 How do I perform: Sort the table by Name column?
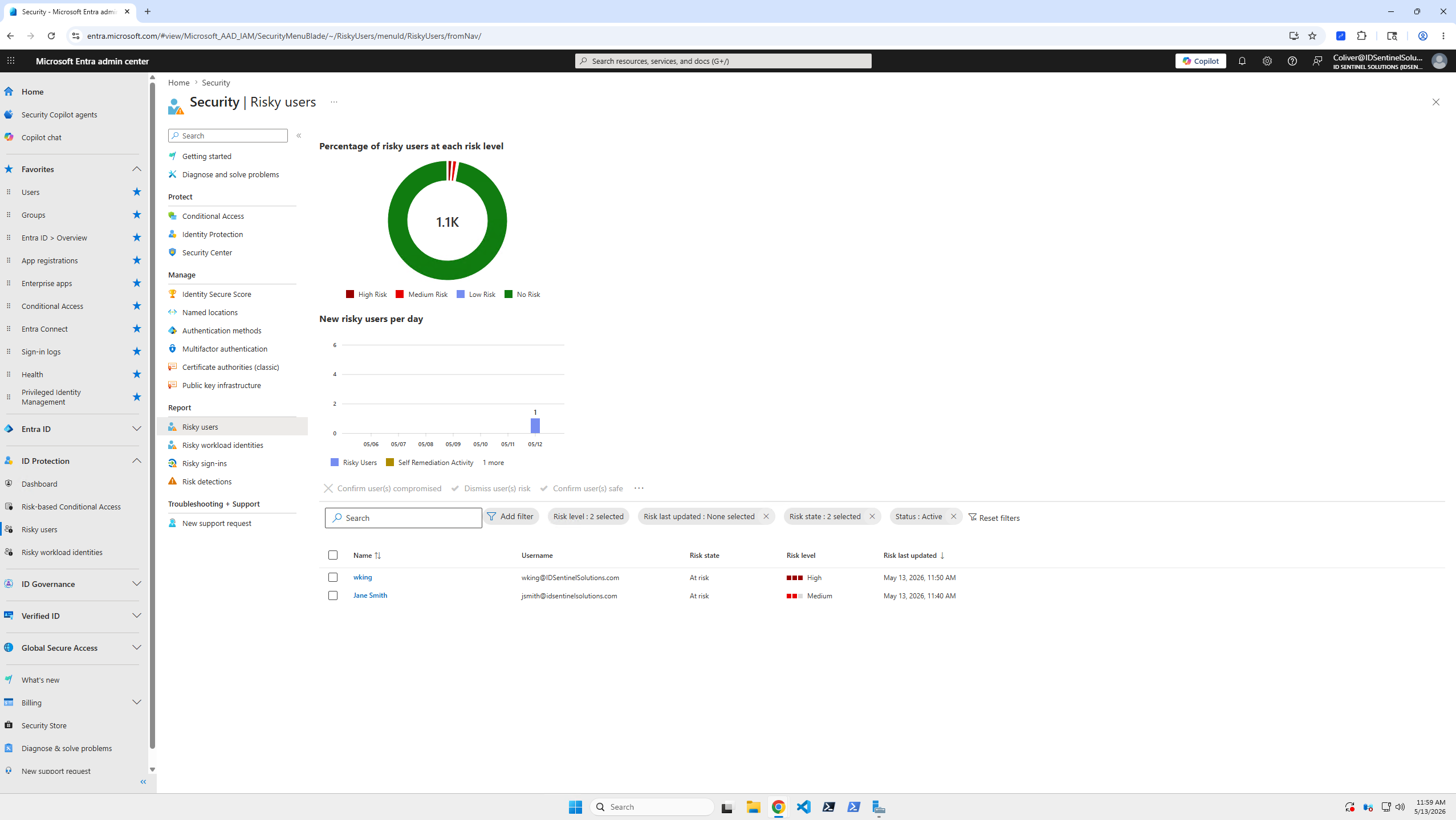pos(367,556)
